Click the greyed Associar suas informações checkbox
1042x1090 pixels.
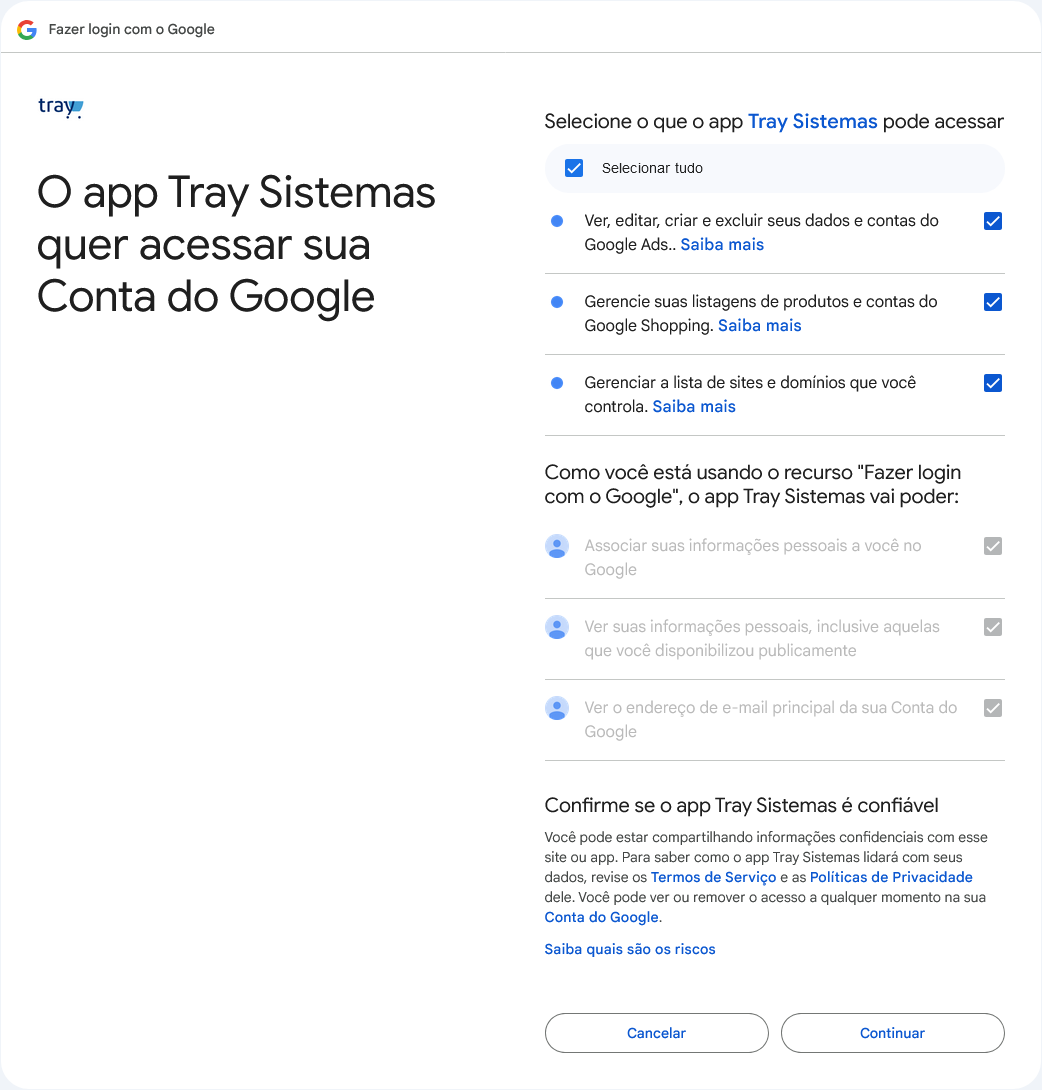pyautogui.click(x=993, y=546)
